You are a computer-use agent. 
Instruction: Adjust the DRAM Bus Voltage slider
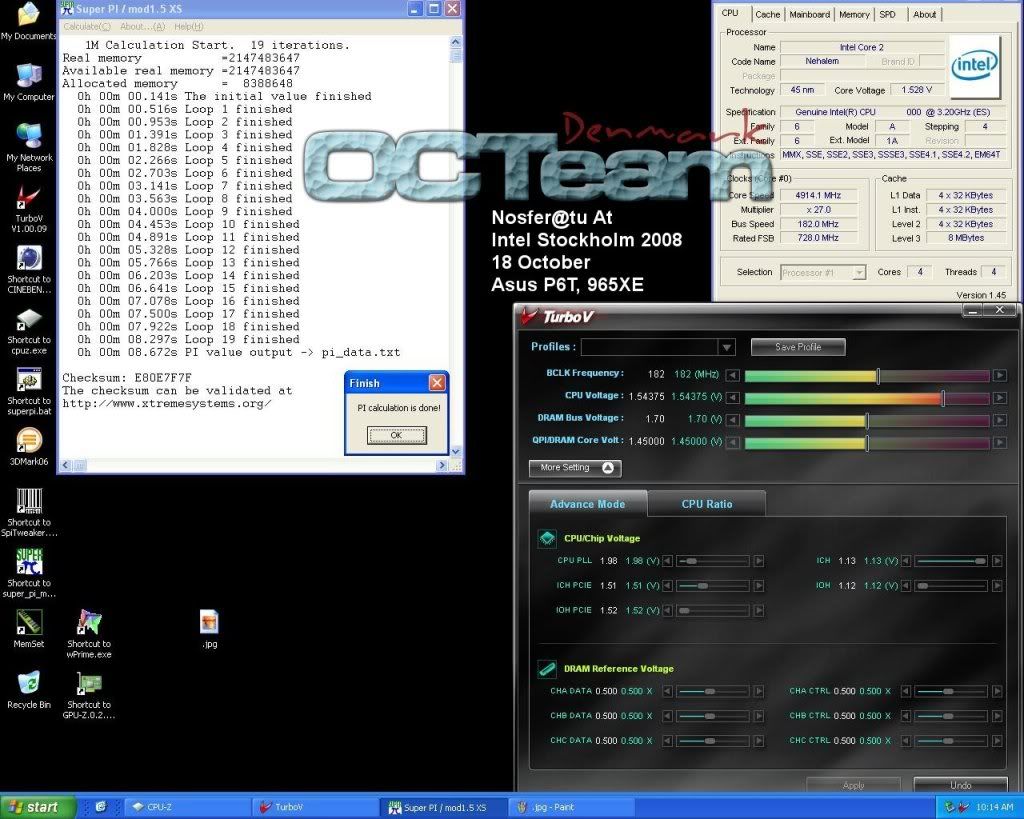click(867, 420)
